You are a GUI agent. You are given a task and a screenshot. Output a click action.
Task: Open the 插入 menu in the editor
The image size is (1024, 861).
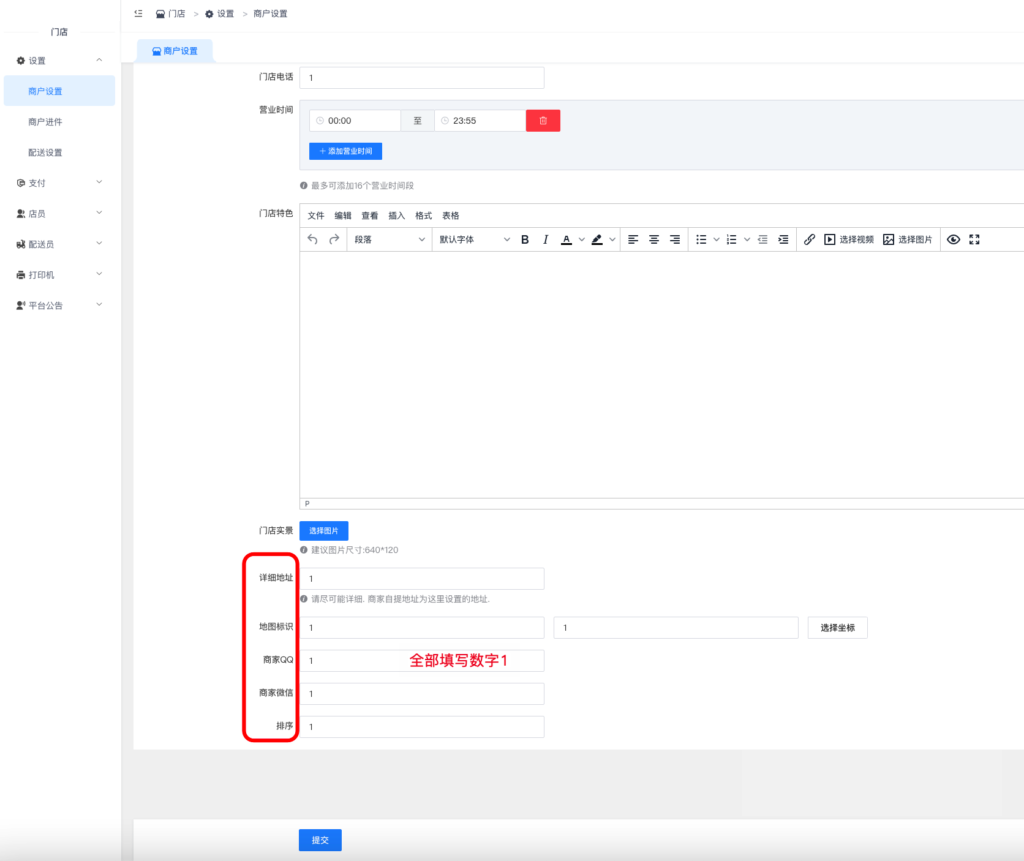(396, 216)
